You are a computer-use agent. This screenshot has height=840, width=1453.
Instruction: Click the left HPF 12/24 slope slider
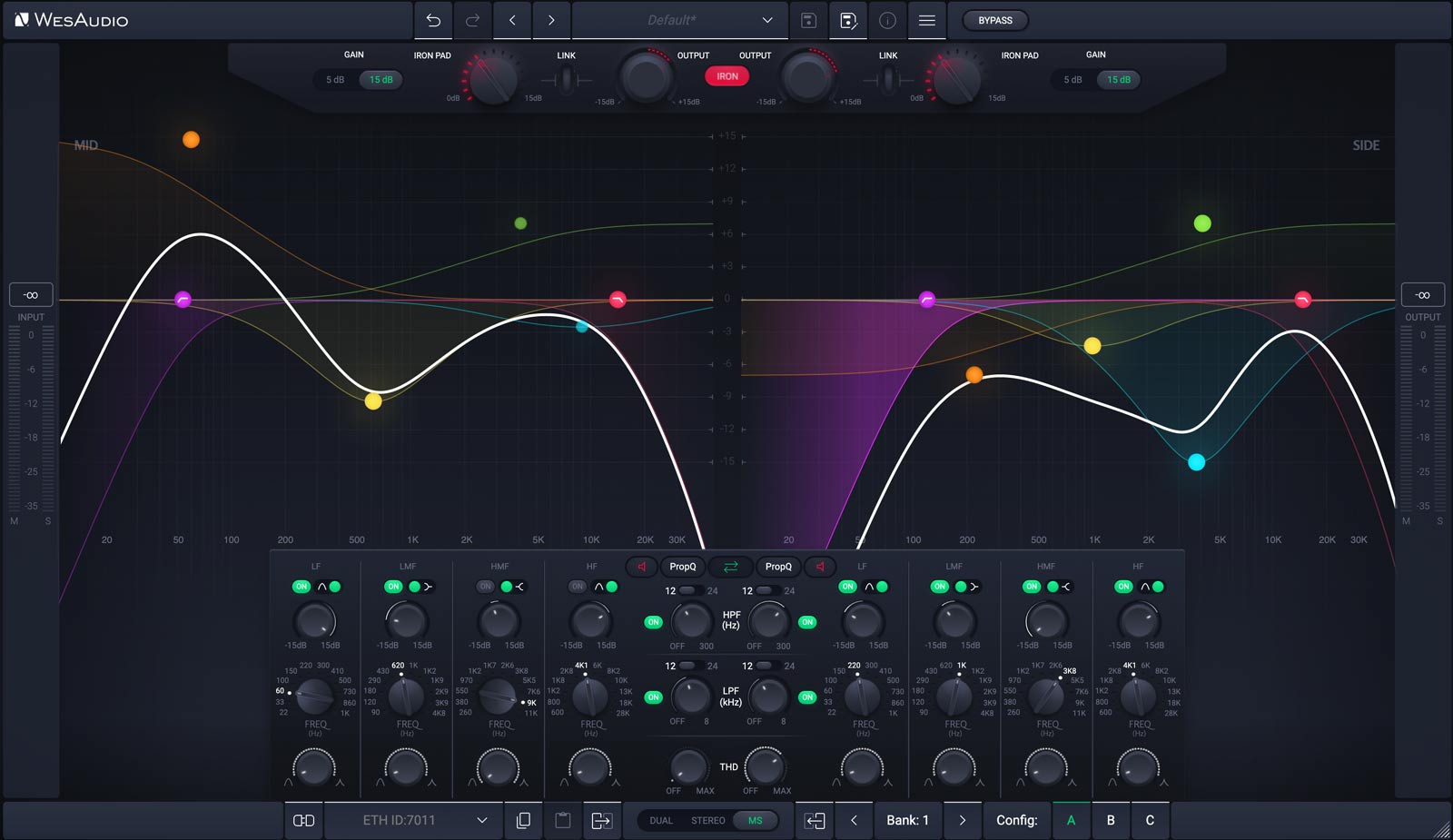coord(690,590)
